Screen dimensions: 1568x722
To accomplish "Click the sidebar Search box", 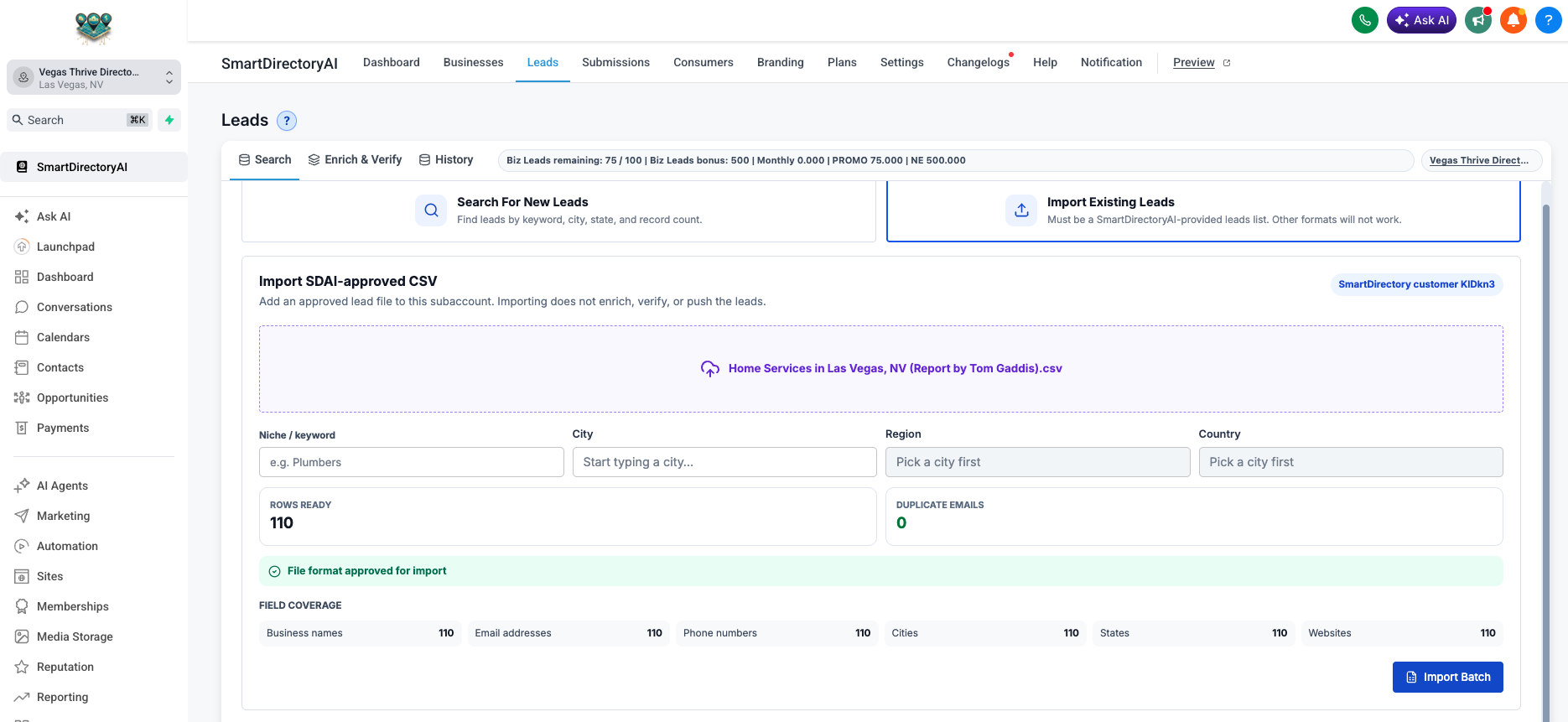I will click(x=80, y=120).
